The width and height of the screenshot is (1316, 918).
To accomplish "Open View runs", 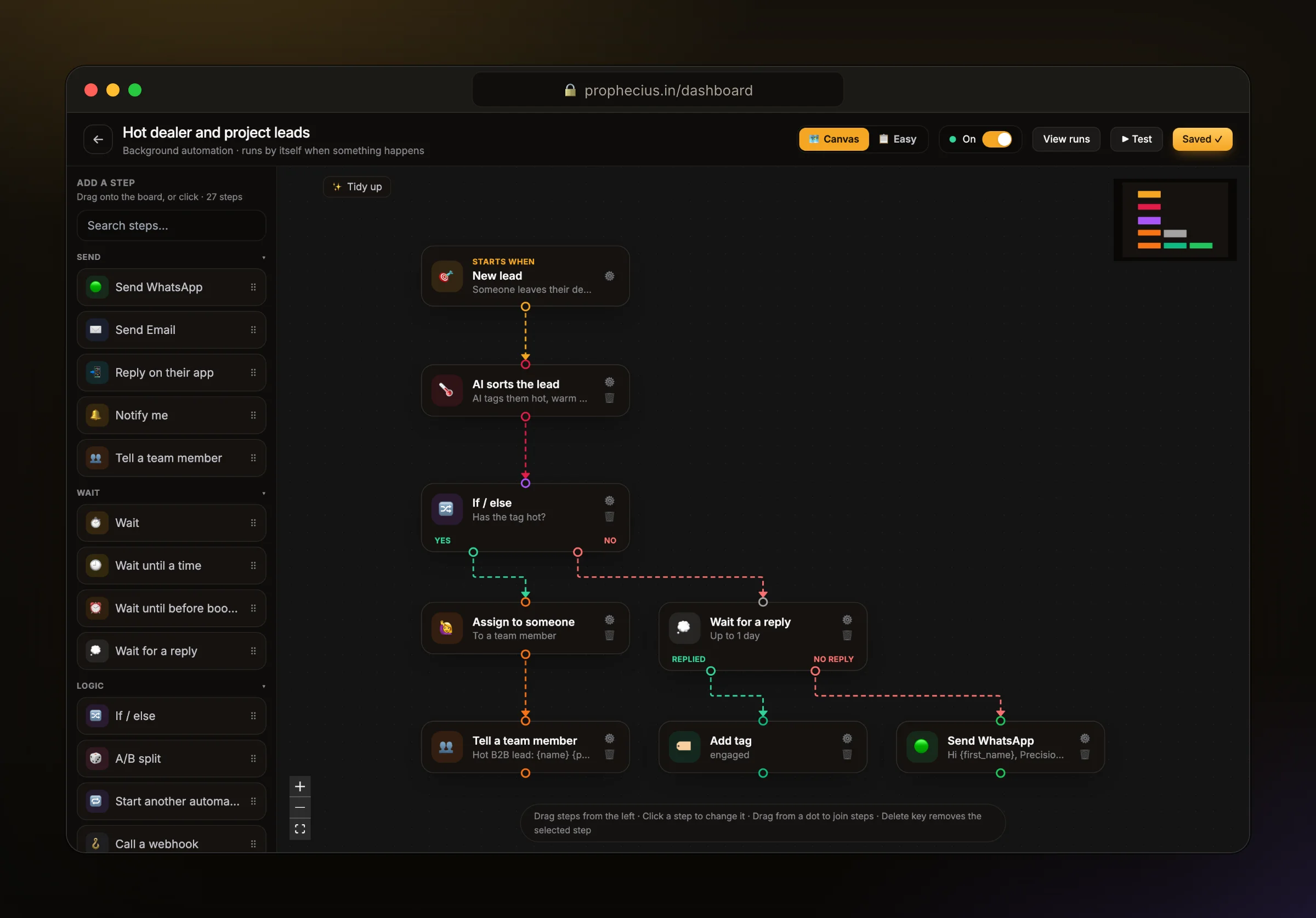I will coord(1066,139).
